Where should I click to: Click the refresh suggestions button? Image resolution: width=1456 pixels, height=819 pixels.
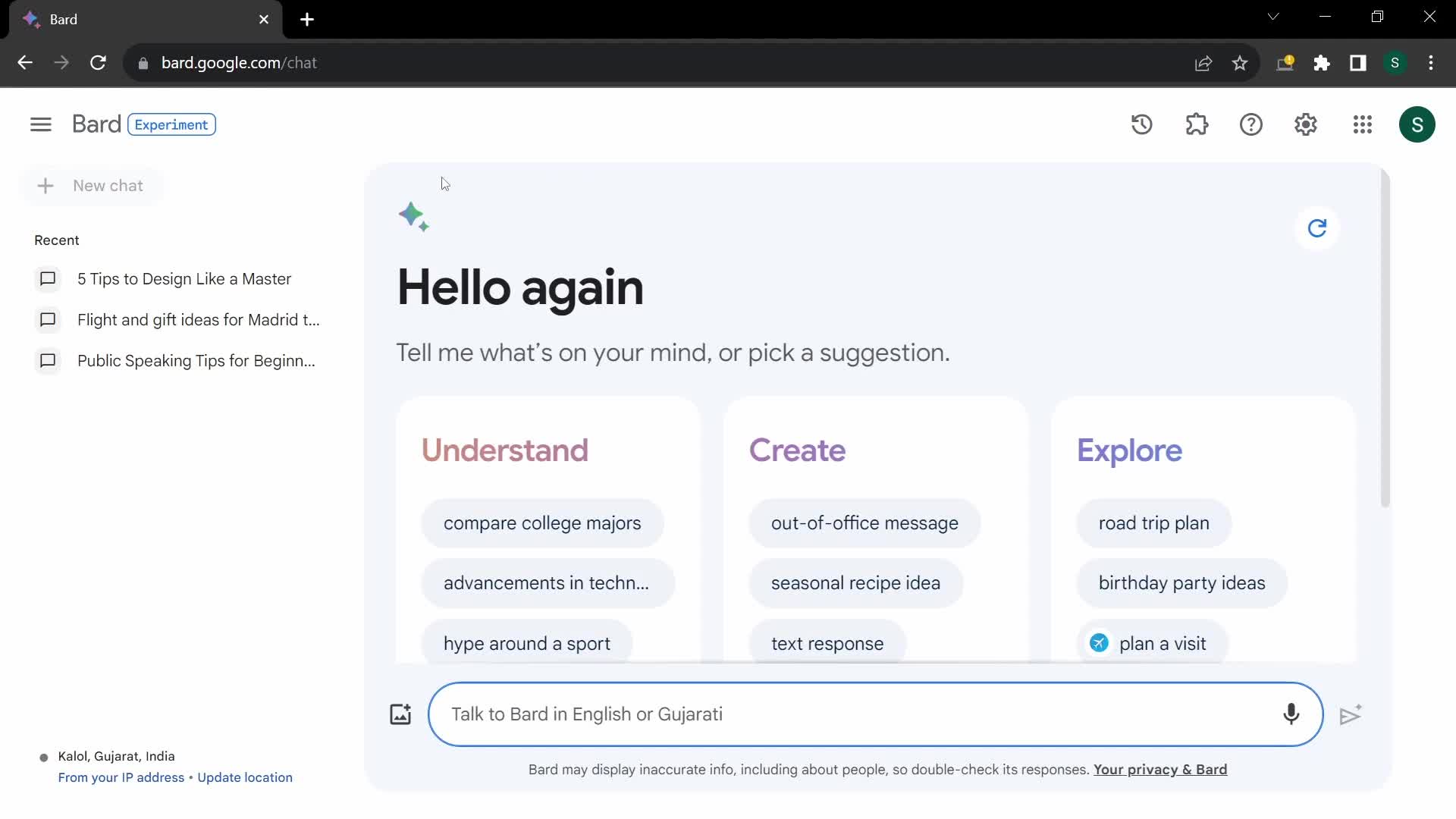[x=1319, y=228]
